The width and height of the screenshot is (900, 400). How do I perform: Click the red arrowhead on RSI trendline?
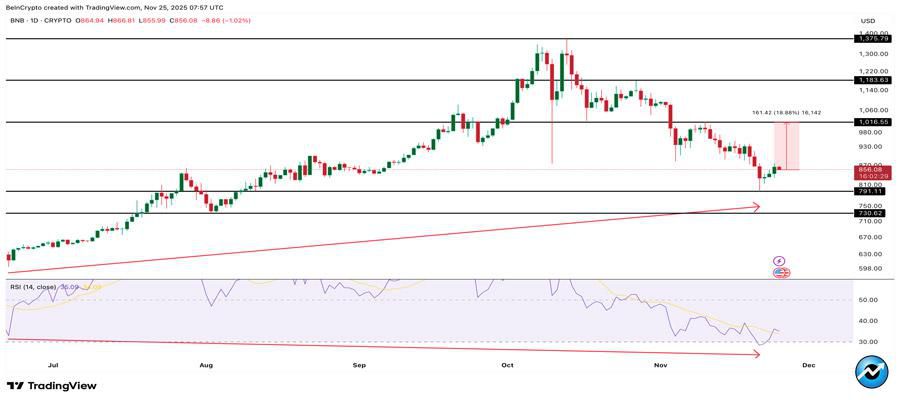(755, 353)
